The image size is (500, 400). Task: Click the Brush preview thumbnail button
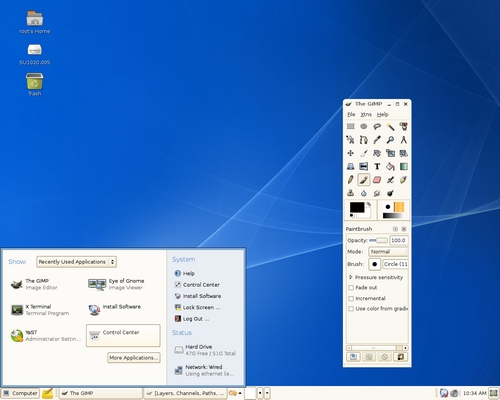[x=374, y=264]
